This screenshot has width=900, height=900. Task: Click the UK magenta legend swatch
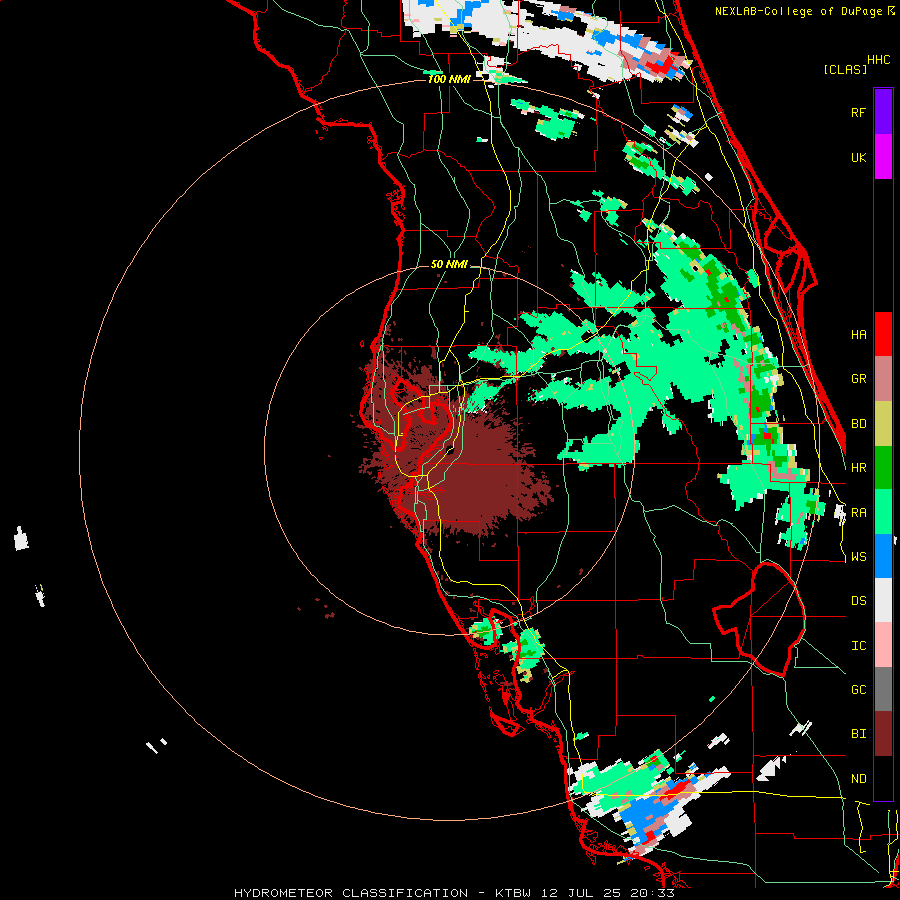pos(883,157)
